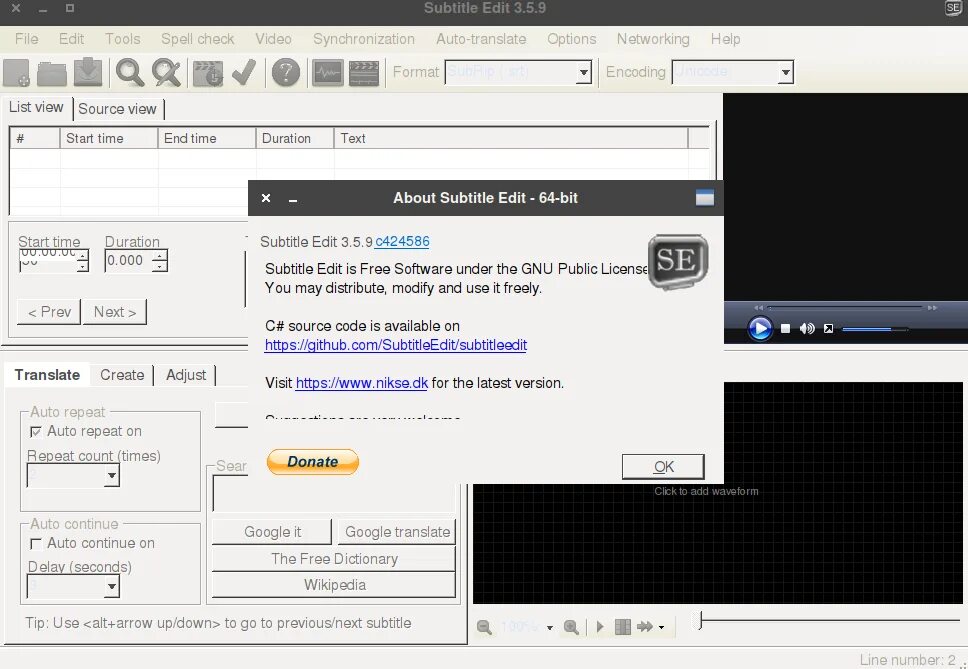This screenshot has width=968, height=669.
Task: Play the video with blue play button
Action: click(x=760, y=328)
